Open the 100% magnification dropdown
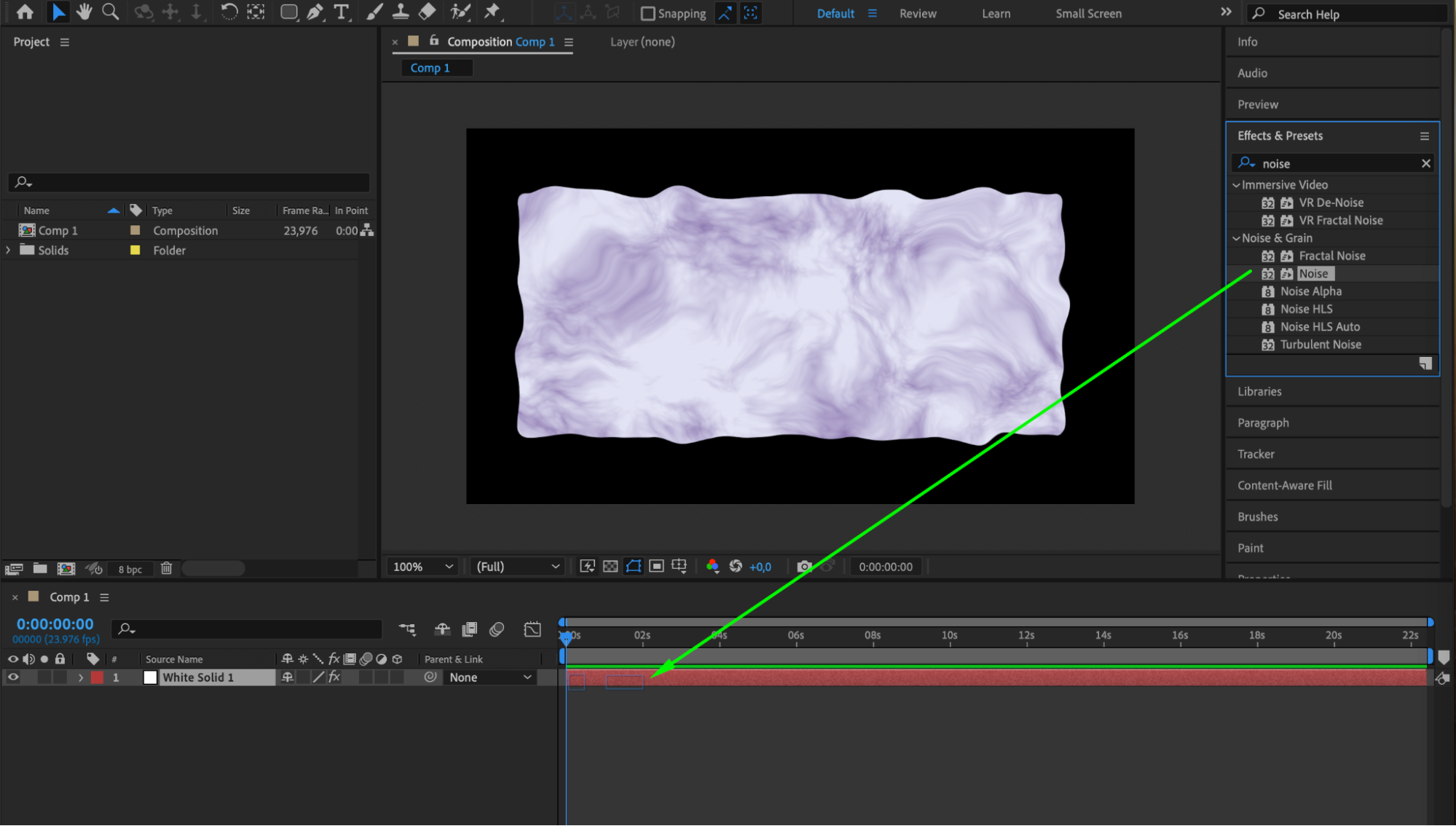 click(422, 567)
